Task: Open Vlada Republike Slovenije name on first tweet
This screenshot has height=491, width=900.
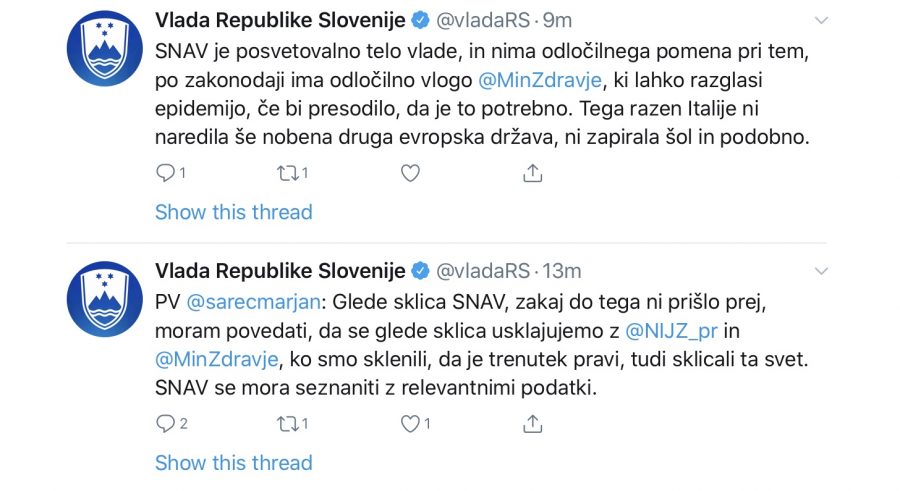Action: point(280,21)
